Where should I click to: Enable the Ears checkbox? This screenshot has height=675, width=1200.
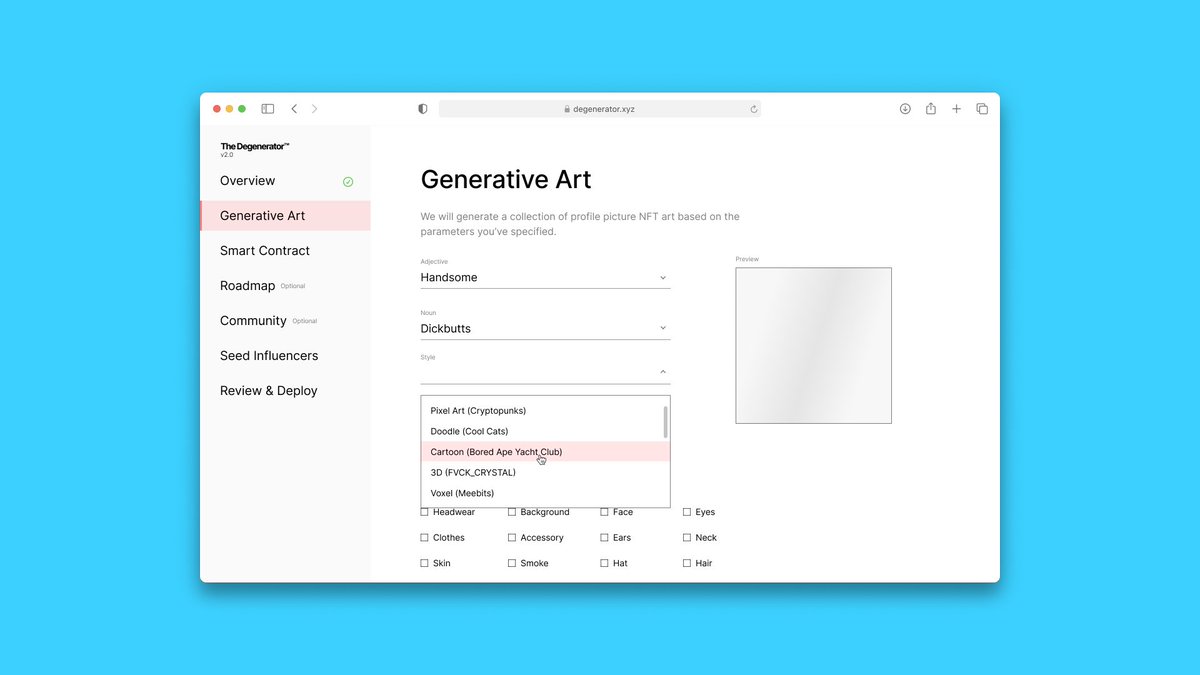click(x=605, y=538)
